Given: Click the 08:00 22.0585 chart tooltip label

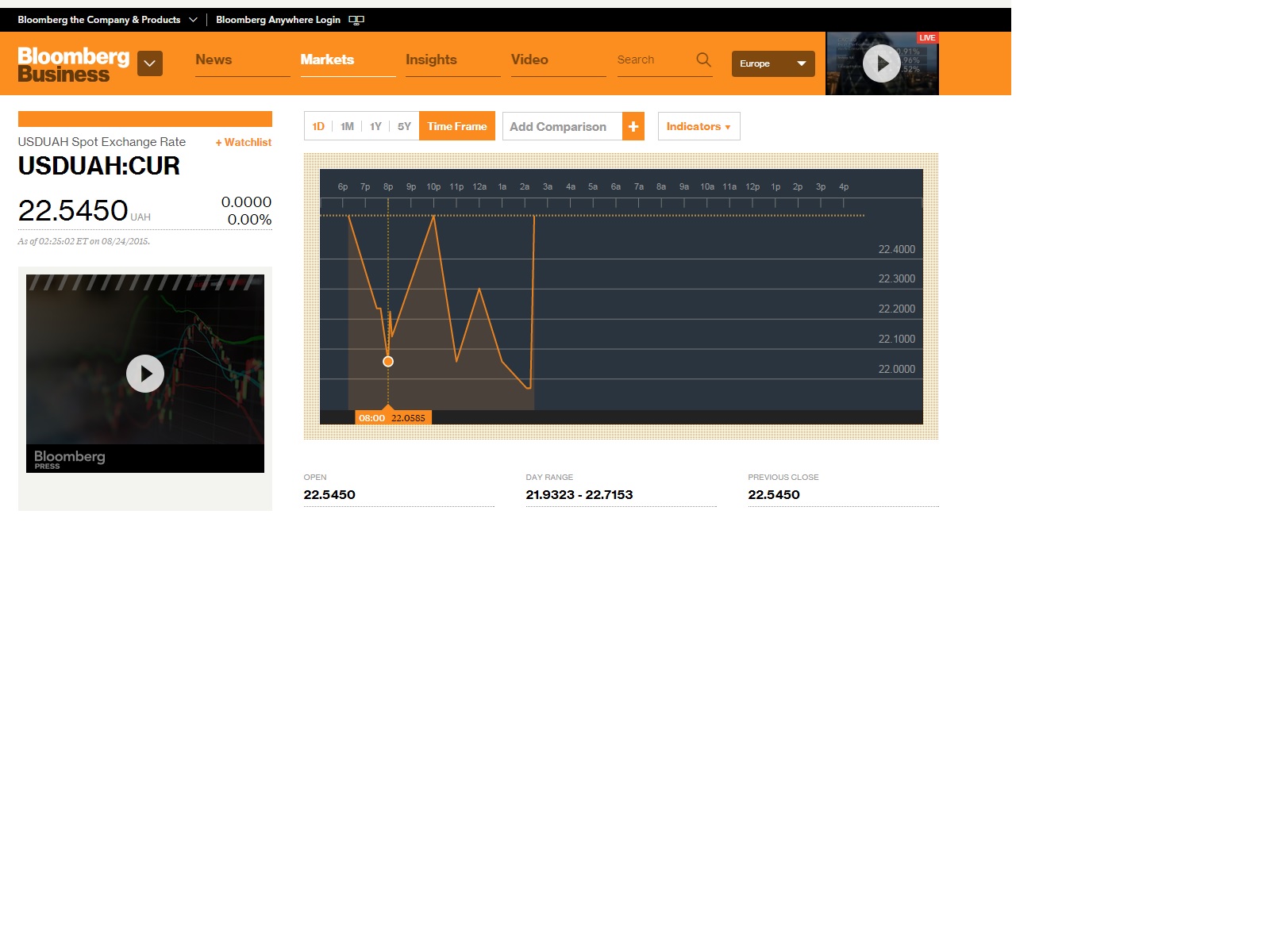Looking at the screenshot, I should [393, 418].
